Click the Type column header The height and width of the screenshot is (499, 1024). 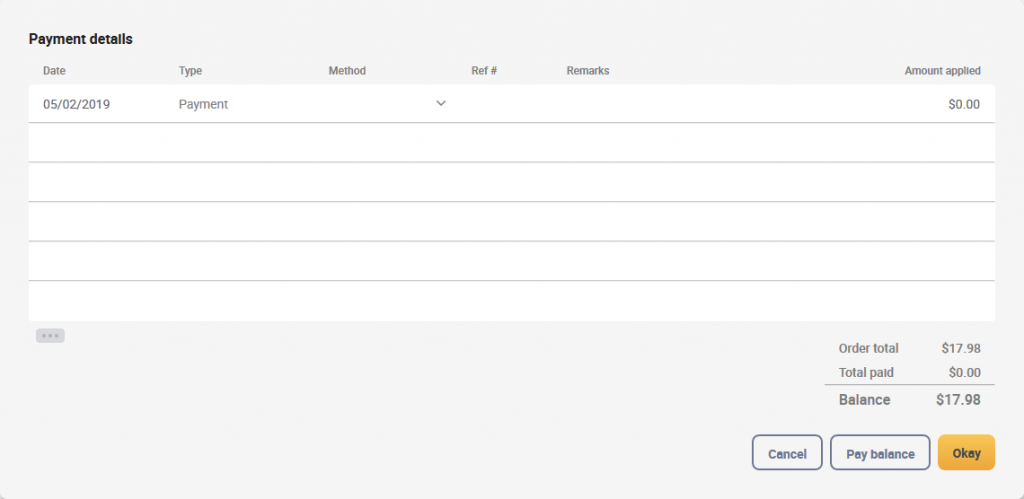[x=190, y=71]
